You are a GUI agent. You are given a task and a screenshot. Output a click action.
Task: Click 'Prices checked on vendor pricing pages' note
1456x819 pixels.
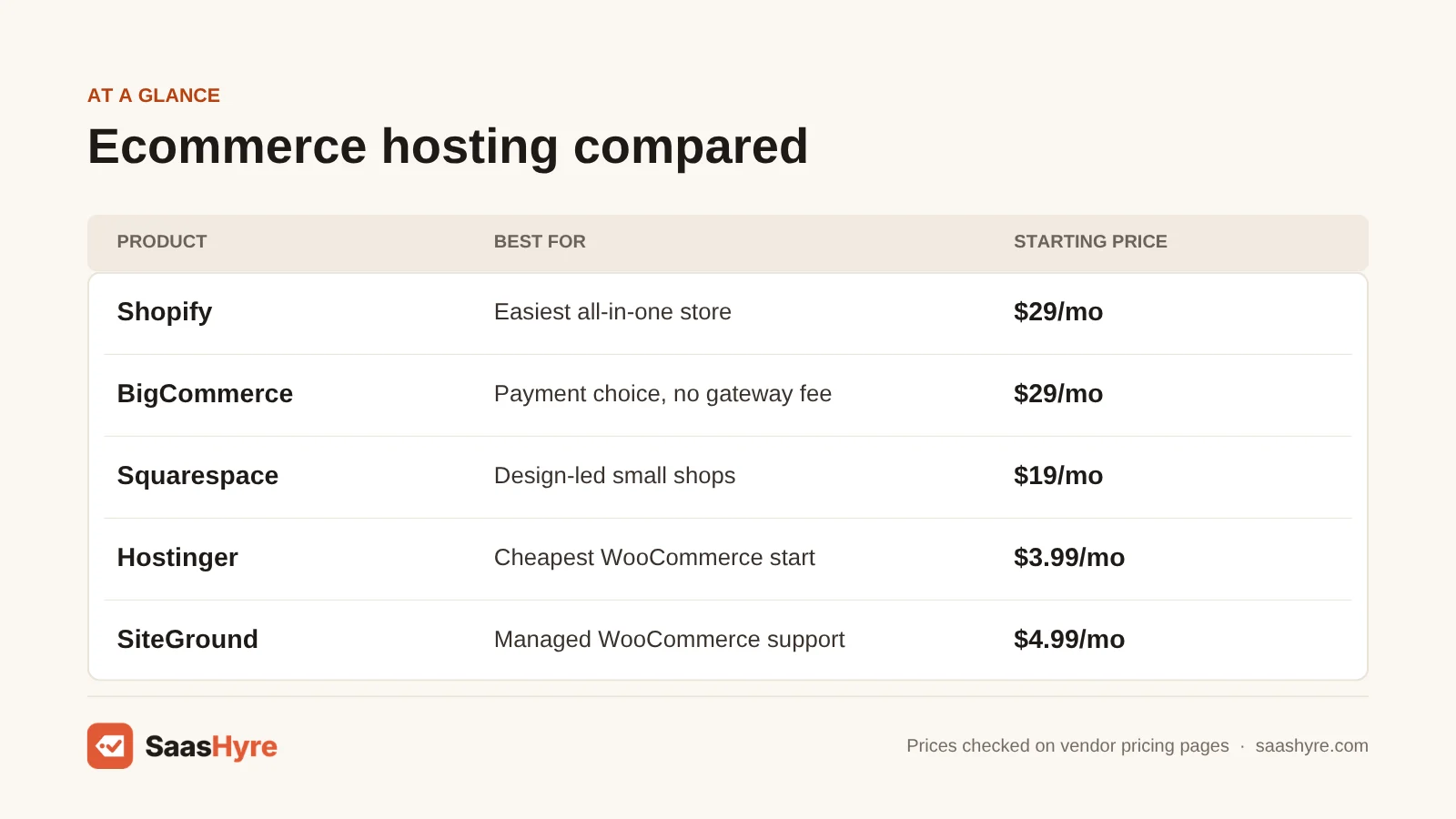tap(1067, 746)
